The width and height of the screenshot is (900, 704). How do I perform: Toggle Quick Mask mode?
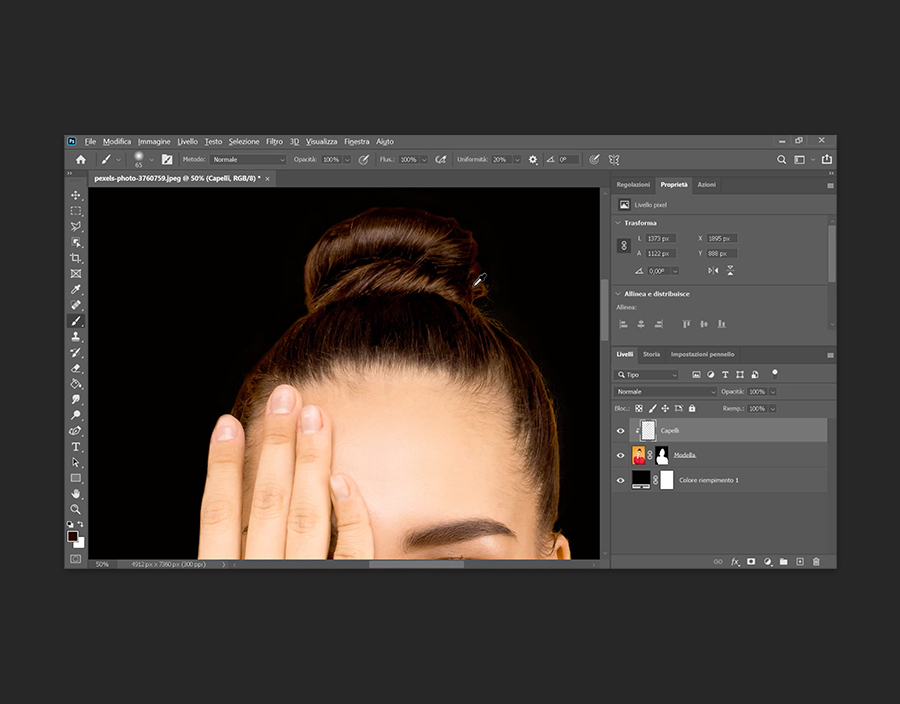click(x=76, y=558)
